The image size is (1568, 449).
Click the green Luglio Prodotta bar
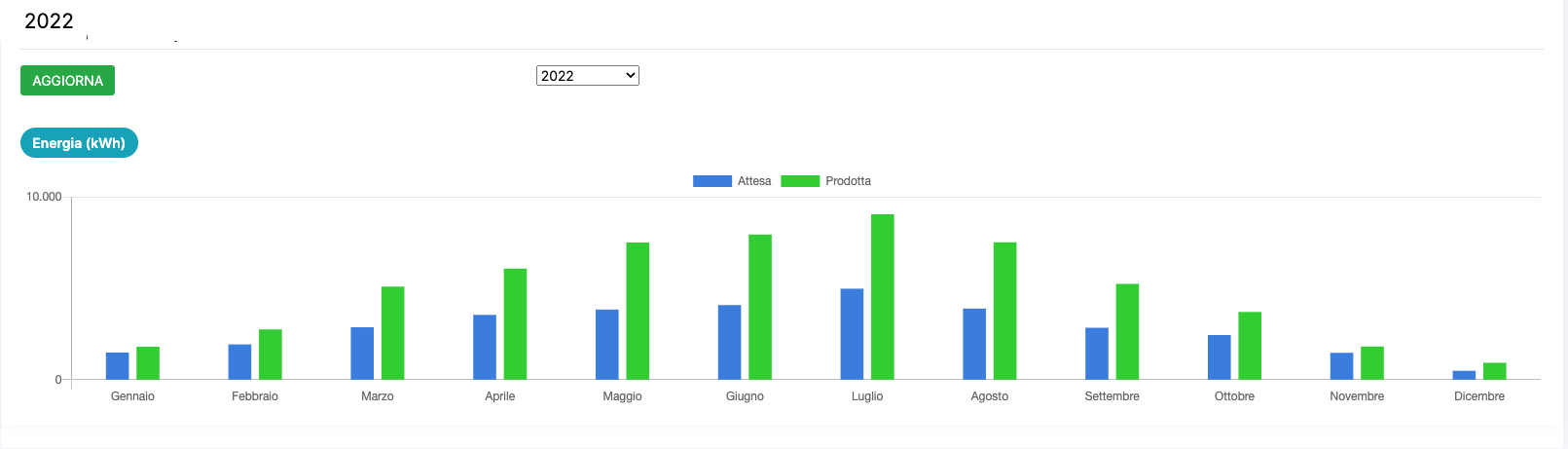[x=882, y=297]
